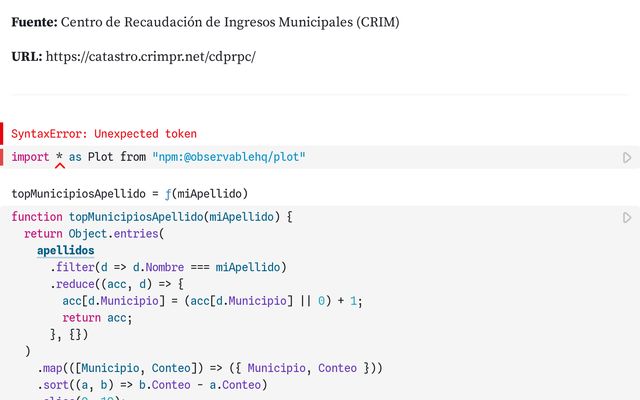The width and height of the screenshot is (640, 400).
Task: Click the "npm:@observablehq/plot" string
Action: (229, 158)
